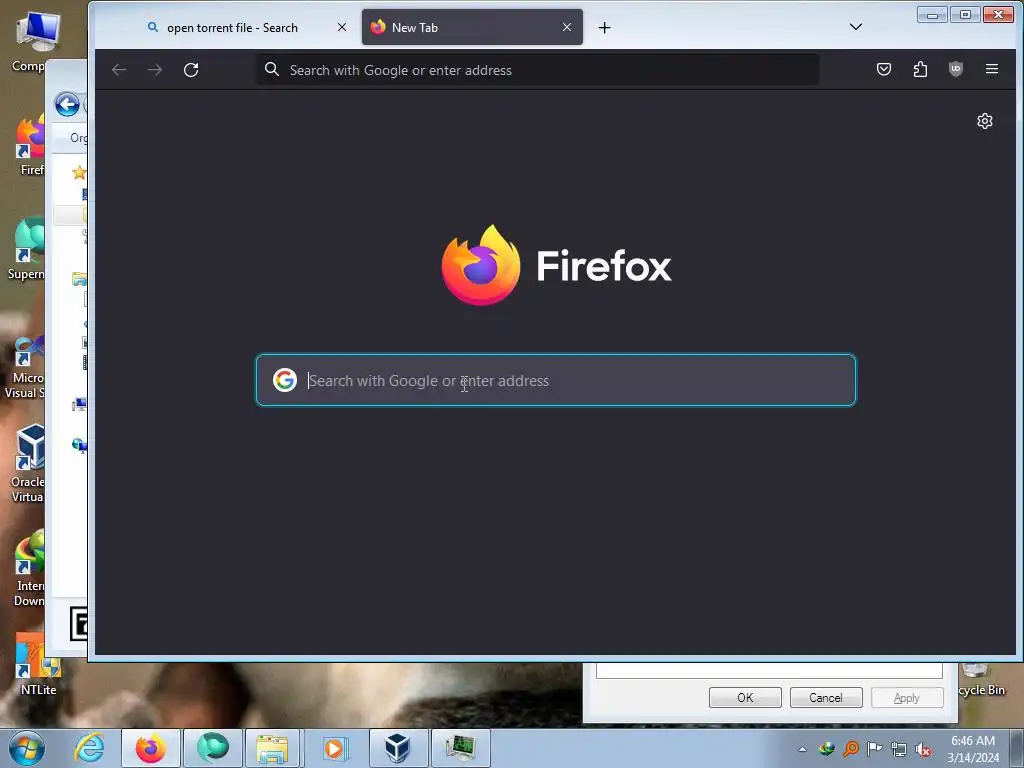Launch Internet Explorer from taskbar
The image size is (1024, 768).
[89, 748]
